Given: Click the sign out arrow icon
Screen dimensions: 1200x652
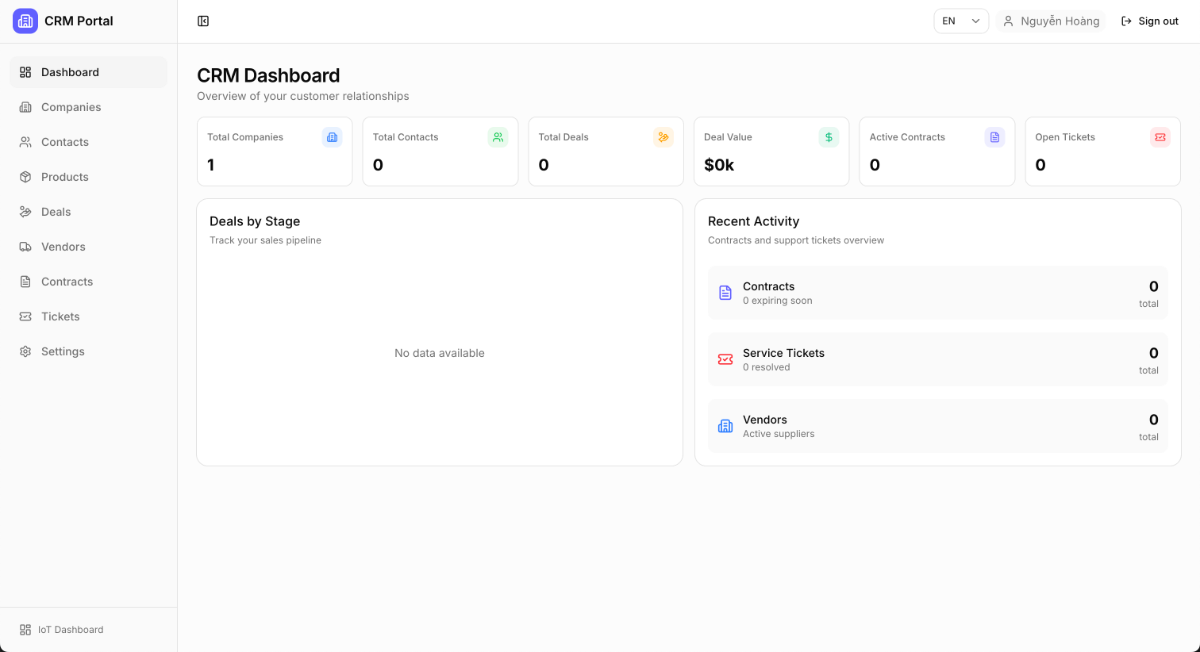Looking at the screenshot, I should point(1127,21).
